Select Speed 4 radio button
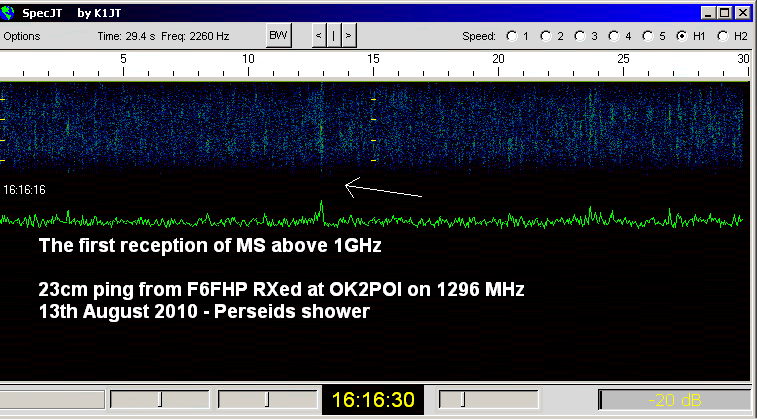Screen dimensions: 757x420 pyautogui.click(x=614, y=36)
